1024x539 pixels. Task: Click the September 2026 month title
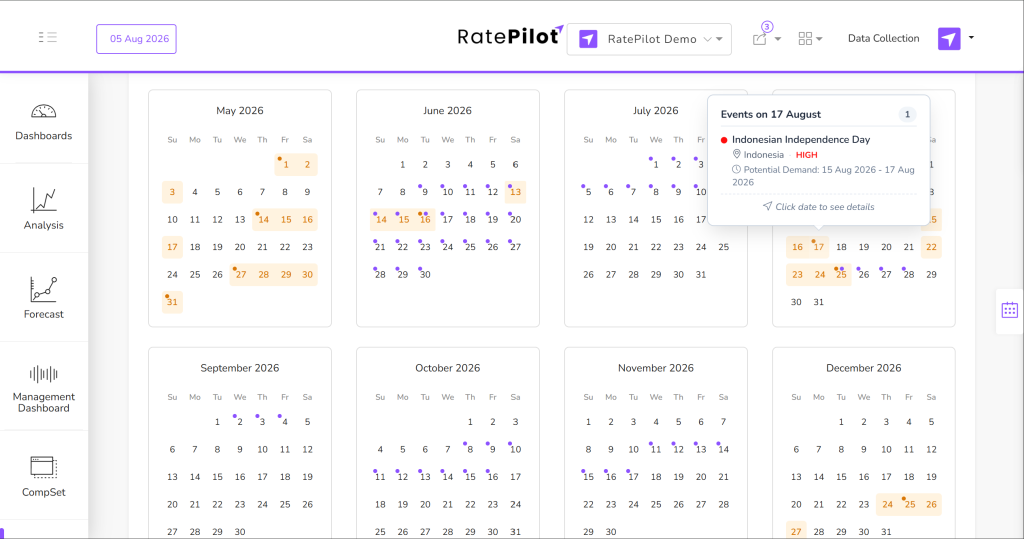(x=240, y=368)
